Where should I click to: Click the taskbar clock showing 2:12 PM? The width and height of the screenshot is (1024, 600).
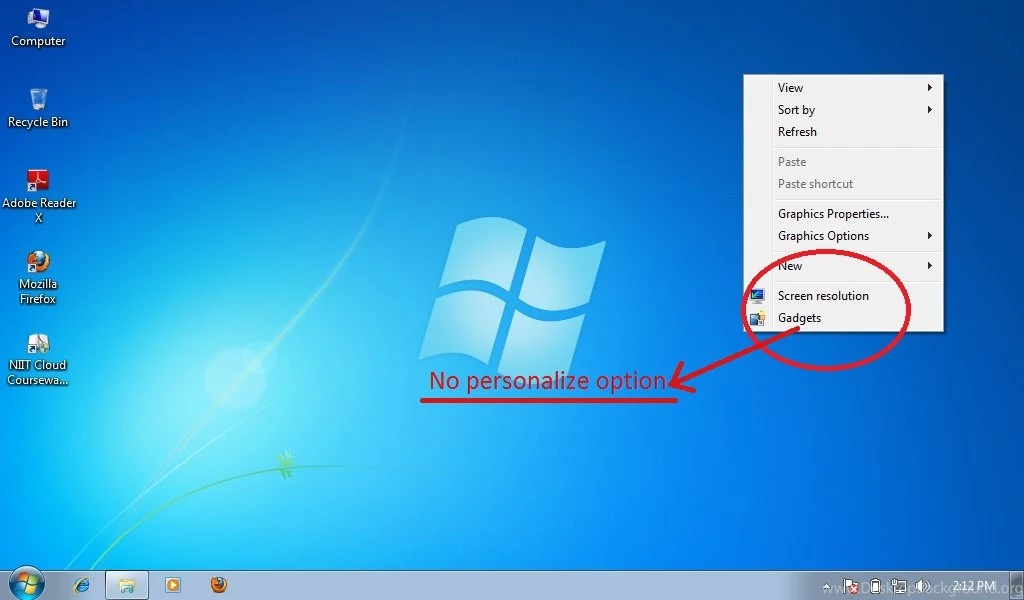coord(973,585)
